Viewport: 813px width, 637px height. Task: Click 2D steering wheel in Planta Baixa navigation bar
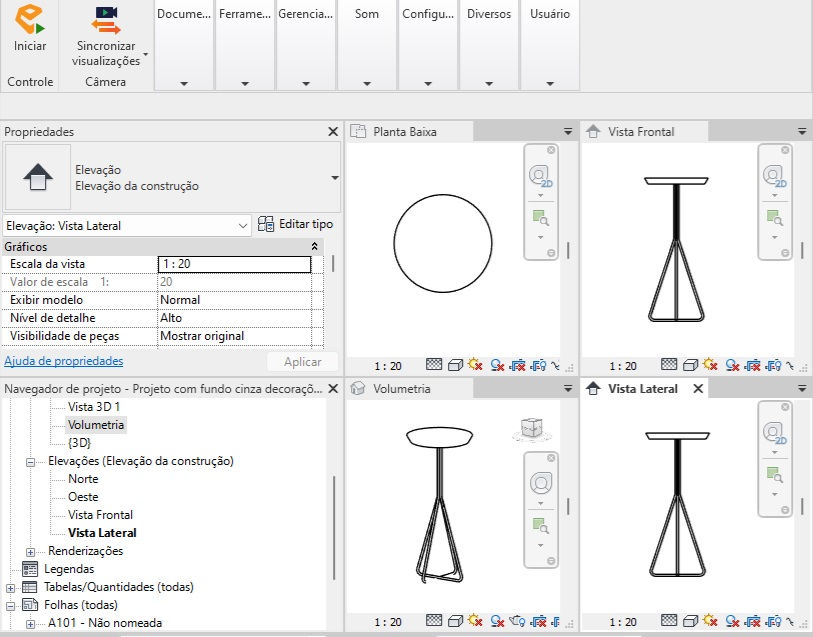tap(540, 176)
